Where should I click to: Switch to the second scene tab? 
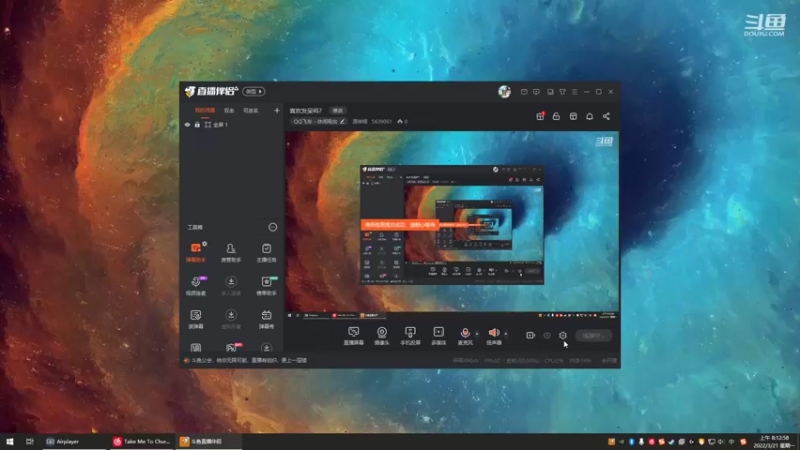tap(229, 110)
